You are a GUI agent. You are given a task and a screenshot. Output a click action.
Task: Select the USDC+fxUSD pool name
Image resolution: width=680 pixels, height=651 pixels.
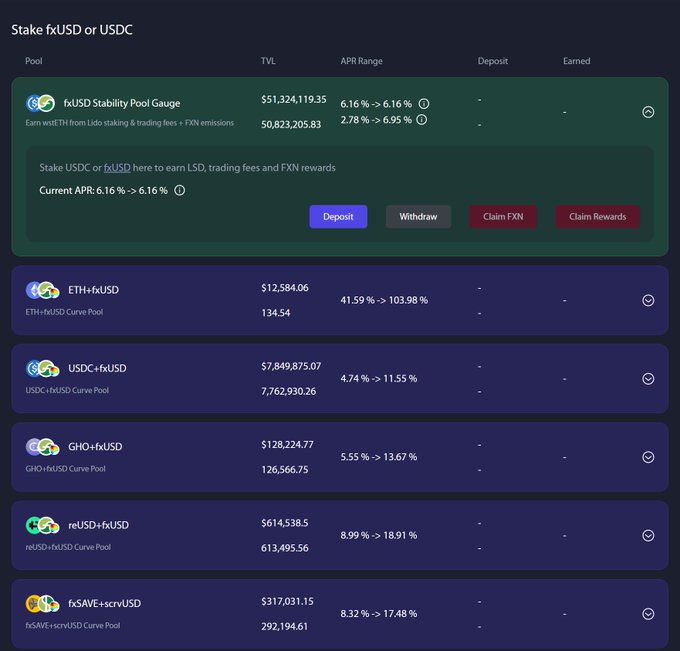pos(97,368)
